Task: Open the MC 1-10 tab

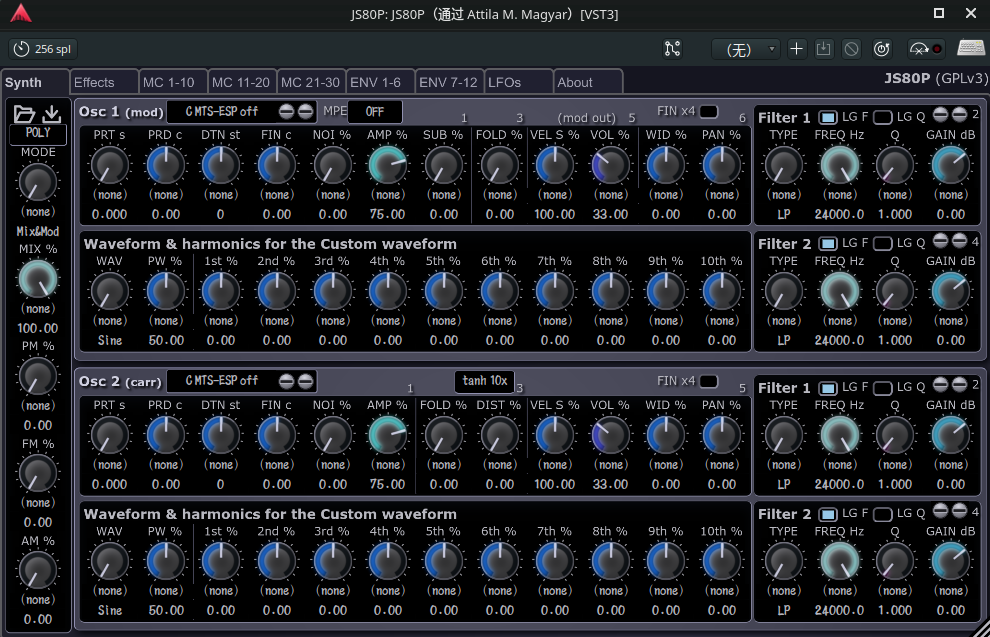Action: 172,82
